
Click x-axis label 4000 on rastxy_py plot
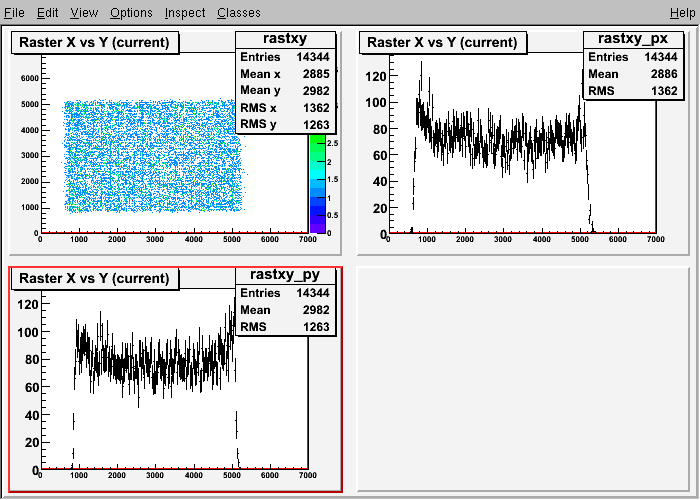[x=193, y=475]
